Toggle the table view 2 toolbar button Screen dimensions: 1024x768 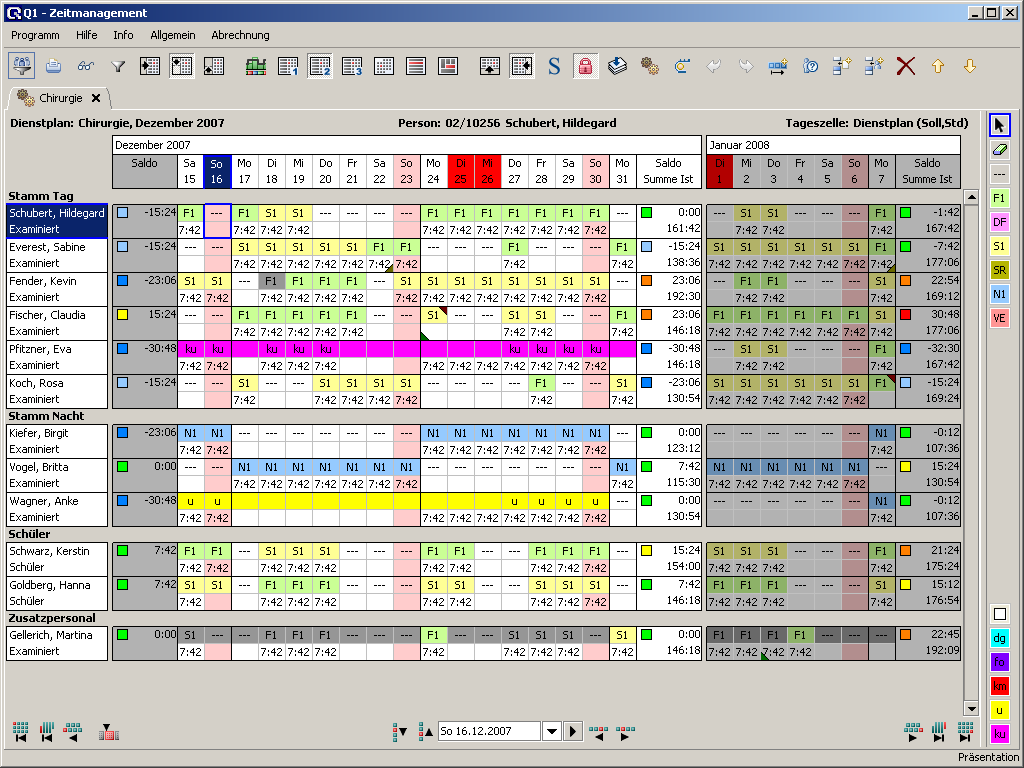320,66
